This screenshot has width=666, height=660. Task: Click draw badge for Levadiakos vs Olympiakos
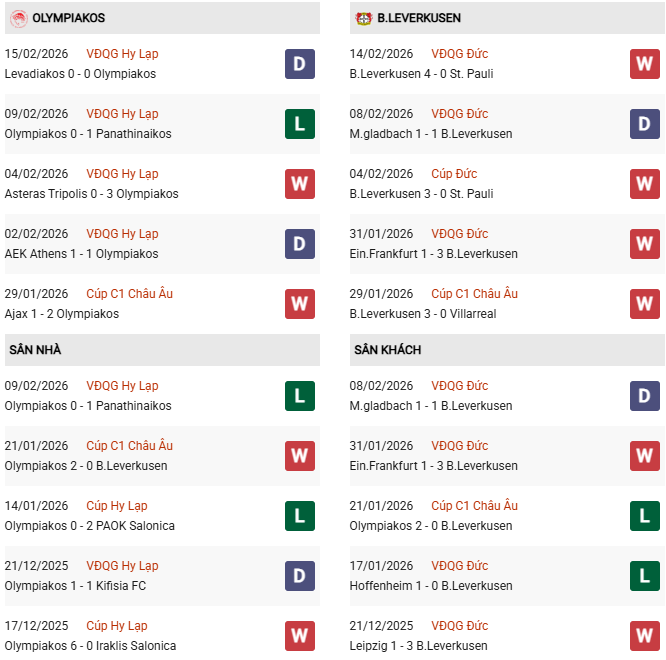[x=300, y=64]
